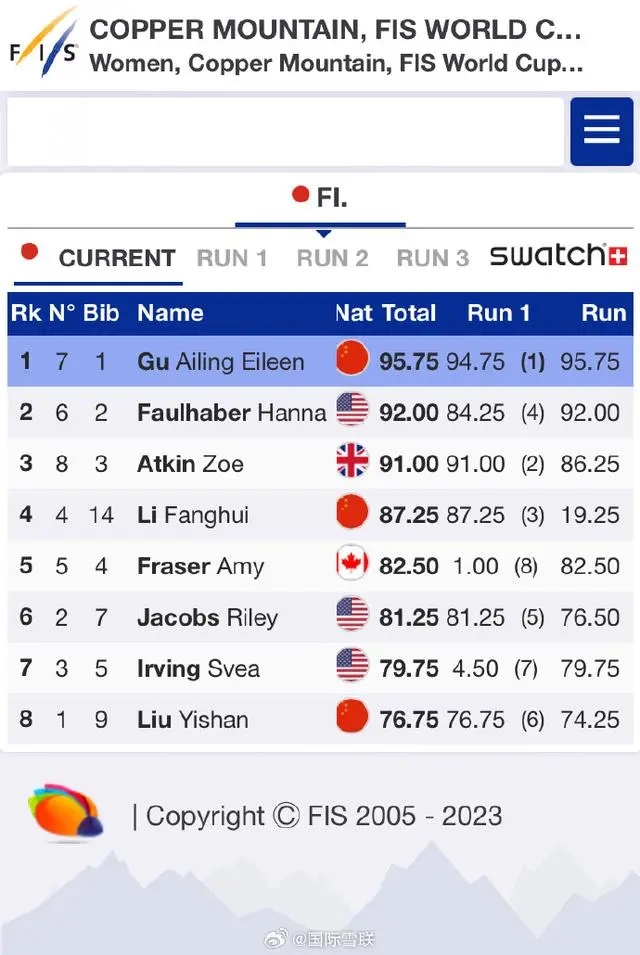Screen dimensions: 640x955
Task: Switch to the CURRENT tab
Action: (117, 258)
